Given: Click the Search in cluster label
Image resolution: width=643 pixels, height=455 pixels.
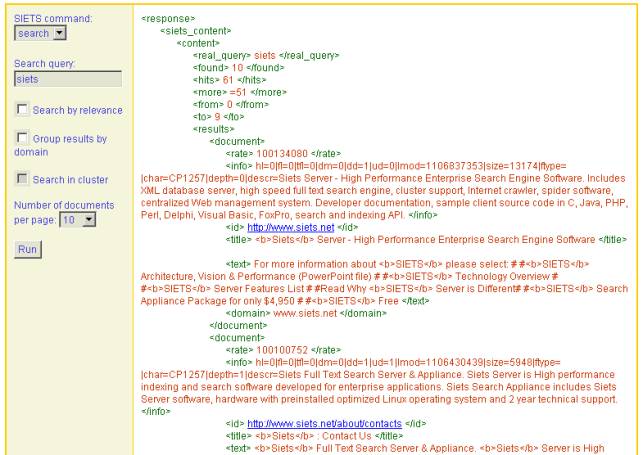Looking at the screenshot, I should [x=71, y=180].
